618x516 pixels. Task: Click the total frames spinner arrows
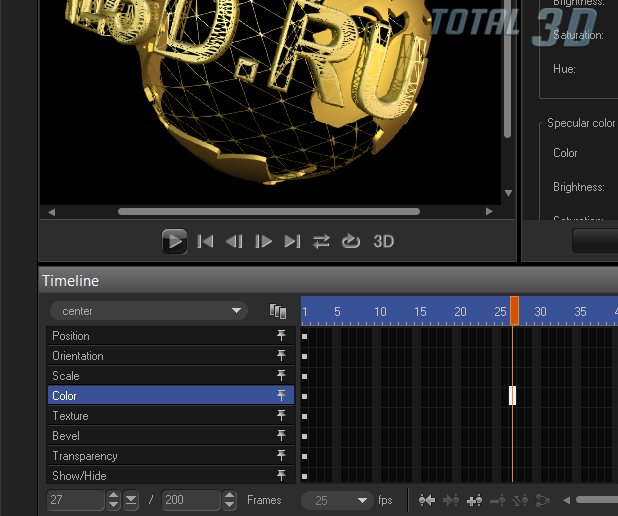pos(229,500)
